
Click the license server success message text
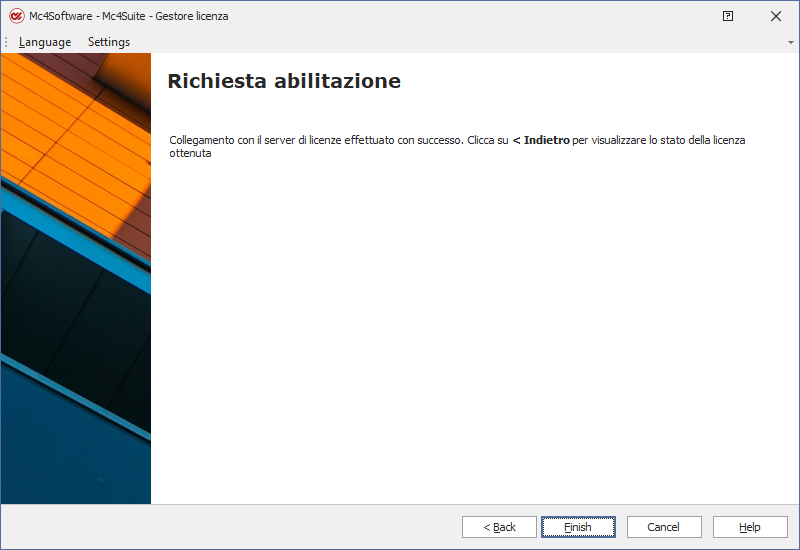click(317, 141)
